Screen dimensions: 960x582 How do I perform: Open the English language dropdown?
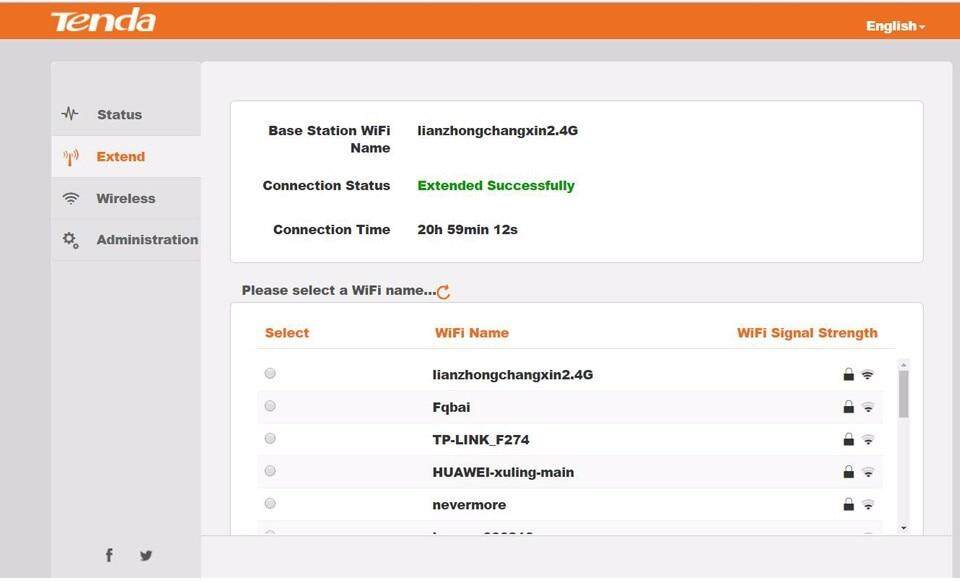coord(895,26)
